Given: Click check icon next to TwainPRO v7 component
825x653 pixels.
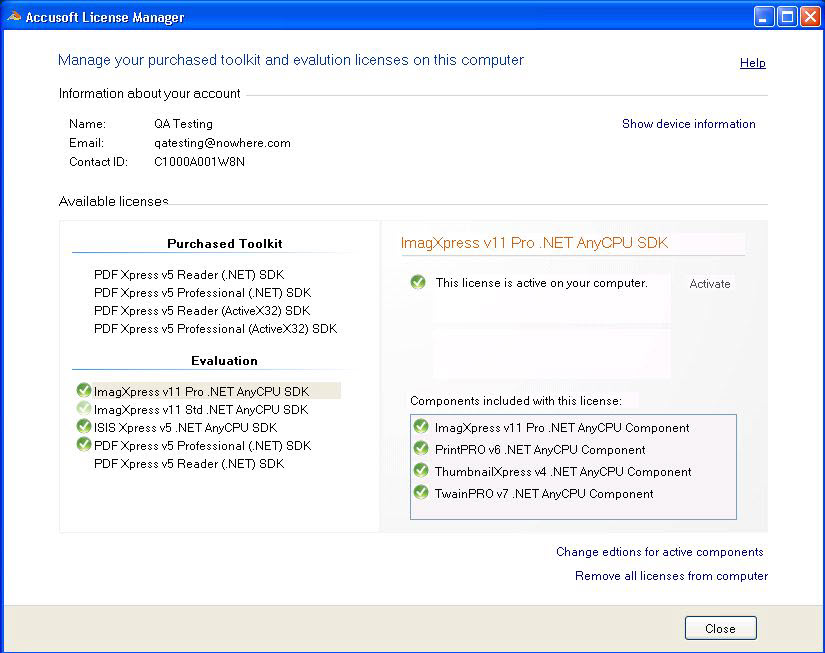Looking at the screenshot, I should coord(421,494).
